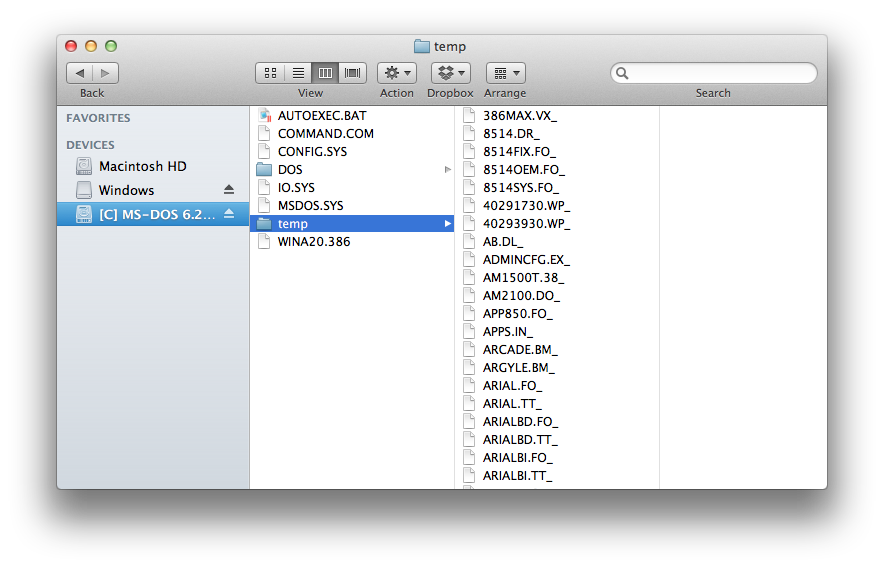884x568 pixels.
Task: Select the 40293930.WP_ file
Action: click(x=557, y=224)
